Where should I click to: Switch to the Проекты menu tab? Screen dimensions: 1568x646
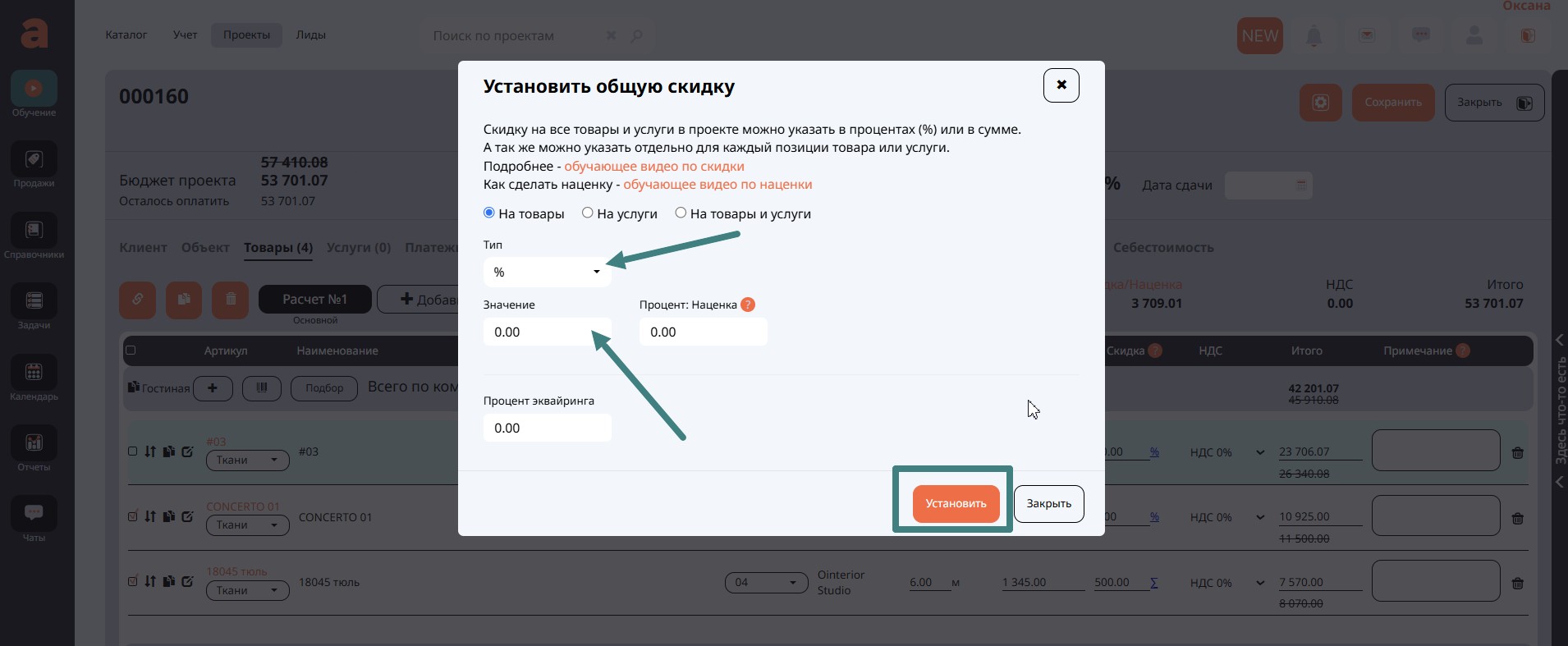coord(246,35)
